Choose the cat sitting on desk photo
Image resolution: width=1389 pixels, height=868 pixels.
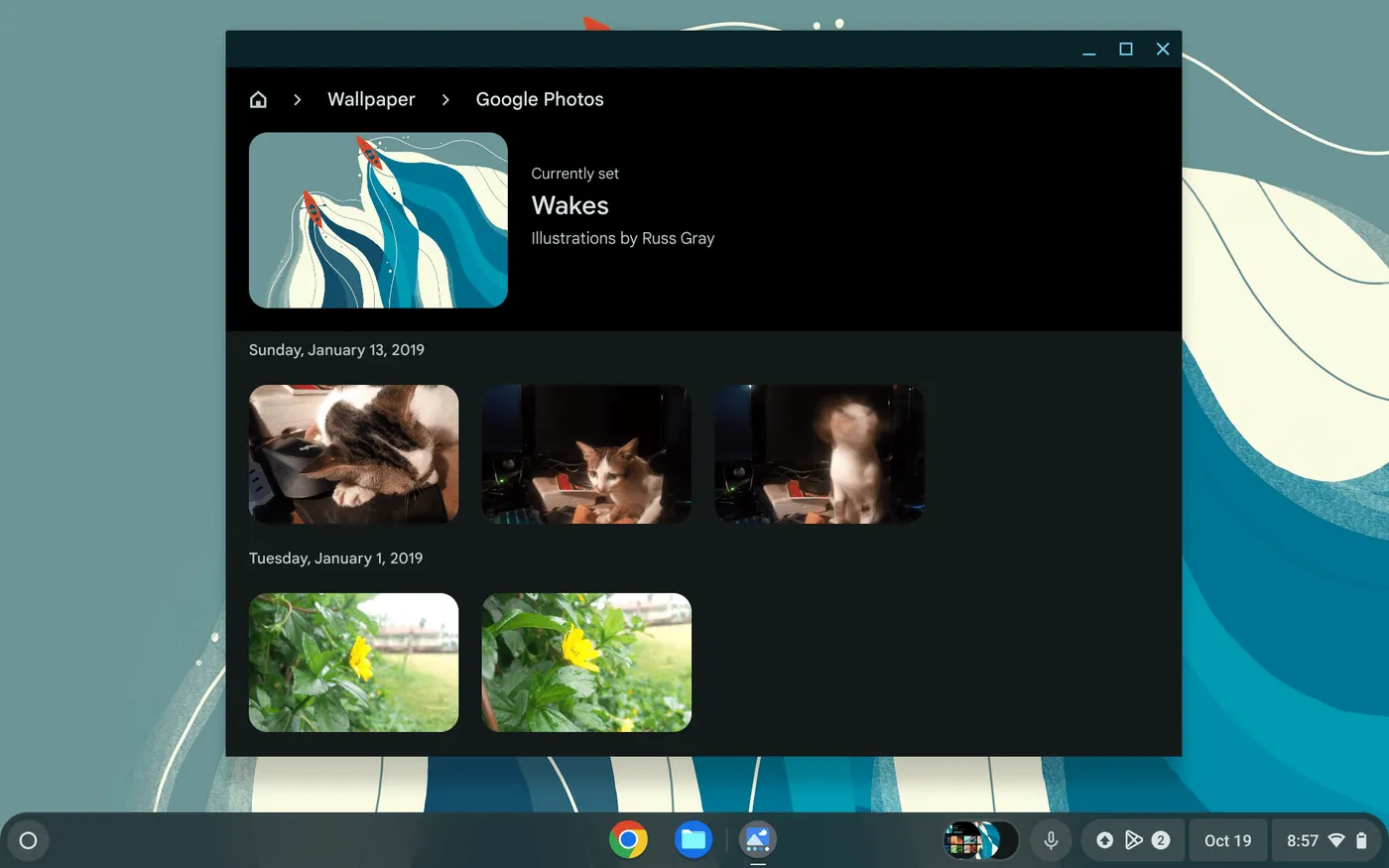[x=586, y=454]
